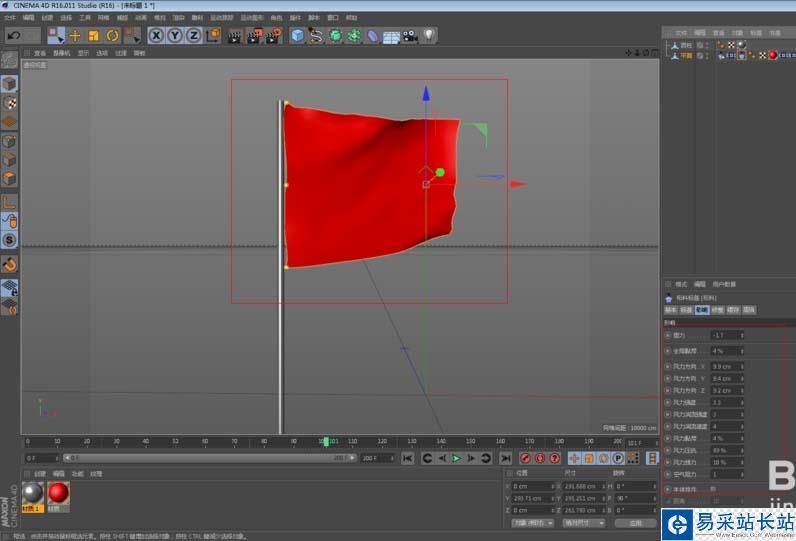The width and height of the screenshot is (796, 541).
Task: Open the object coordinate mode dropdown
Action: [531, 522]
